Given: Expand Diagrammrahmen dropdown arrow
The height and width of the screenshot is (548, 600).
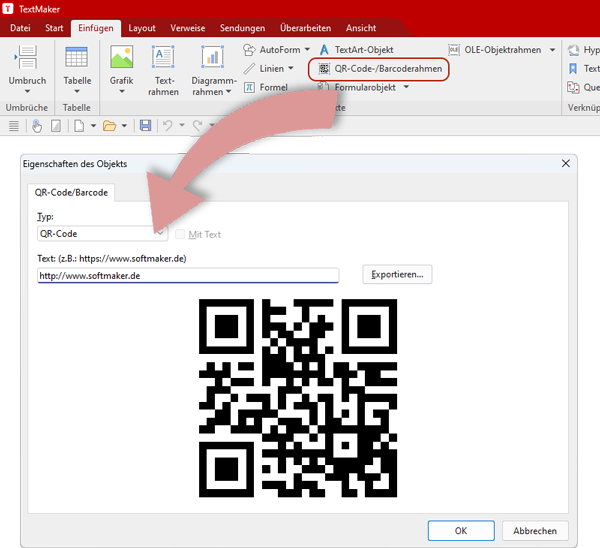Looking at the screenshot, I should (228, 91).
